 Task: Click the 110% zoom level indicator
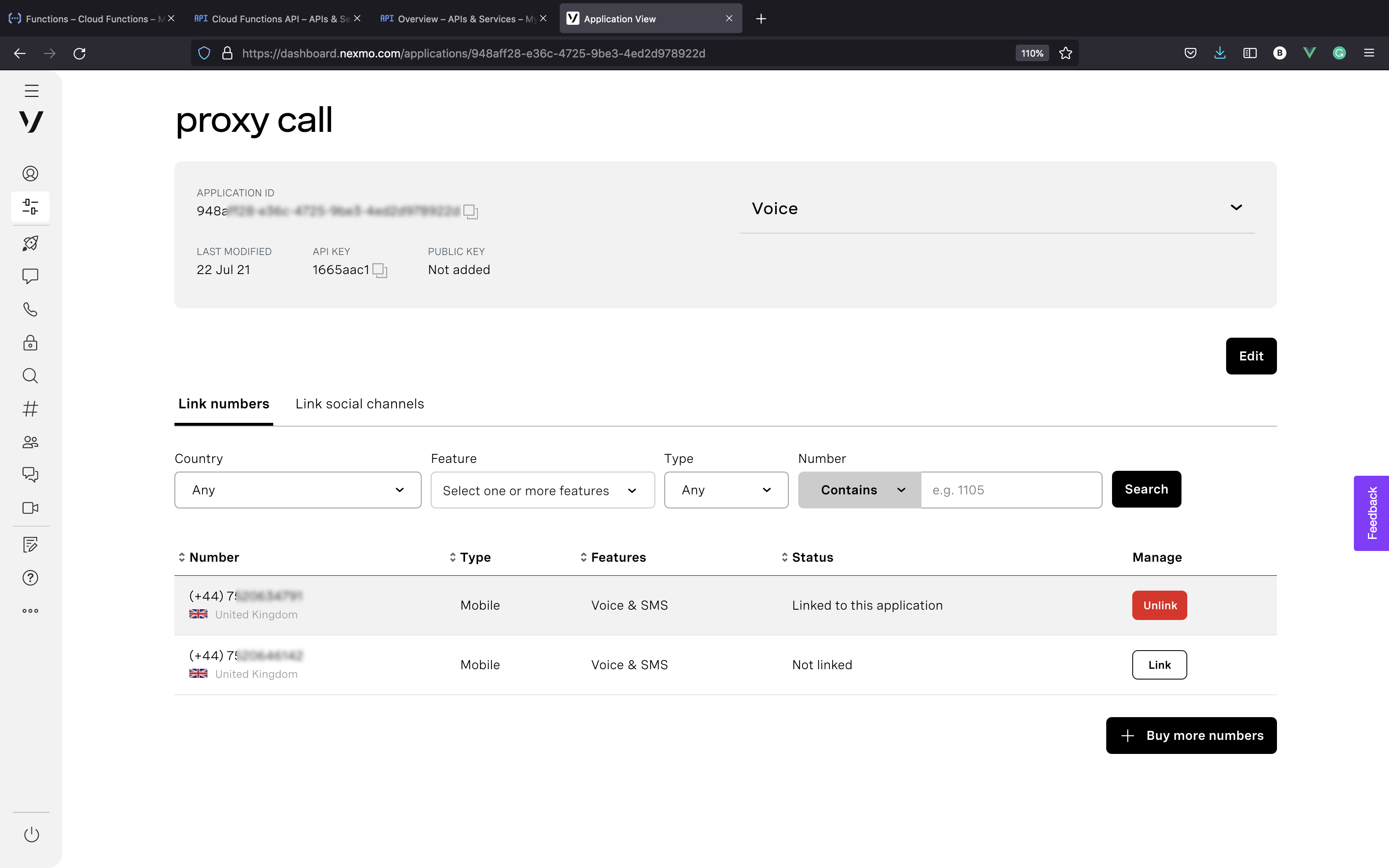(1032, 53)
